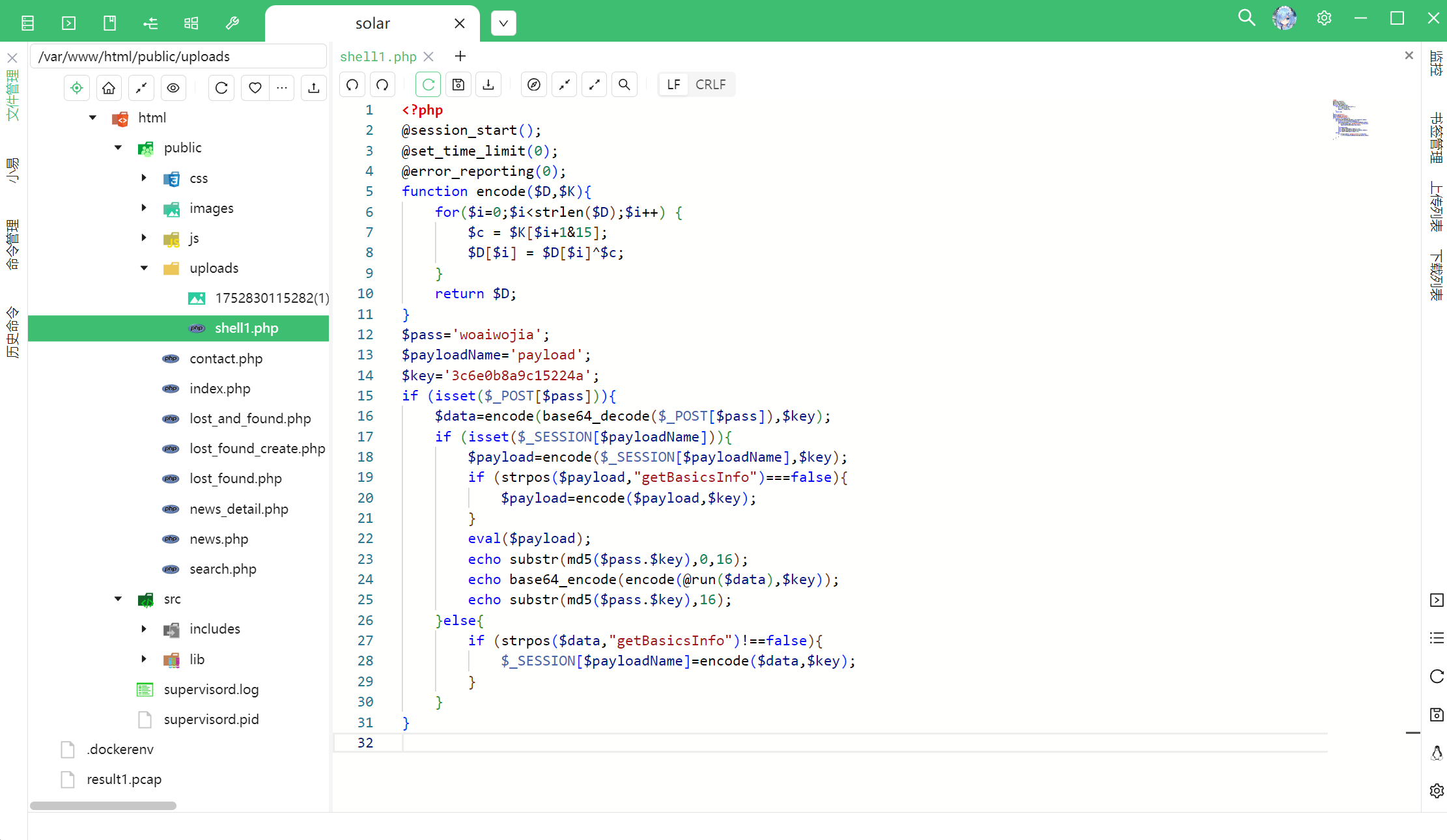This screenshot has width=1447, height=840.
Task: Refresh the file tree
Action: (221, 88)
